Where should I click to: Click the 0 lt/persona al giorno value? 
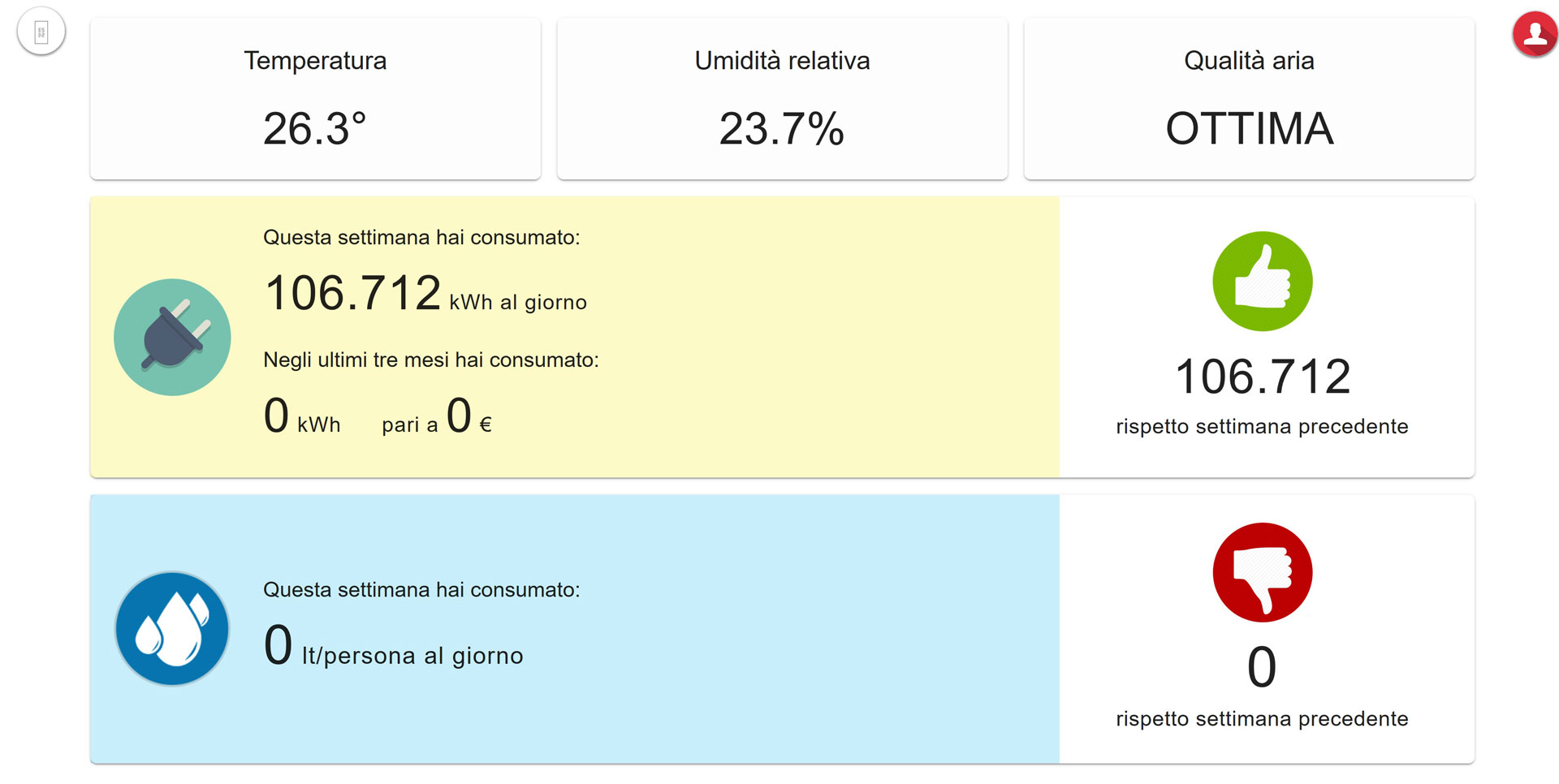(x=394, y=646)
